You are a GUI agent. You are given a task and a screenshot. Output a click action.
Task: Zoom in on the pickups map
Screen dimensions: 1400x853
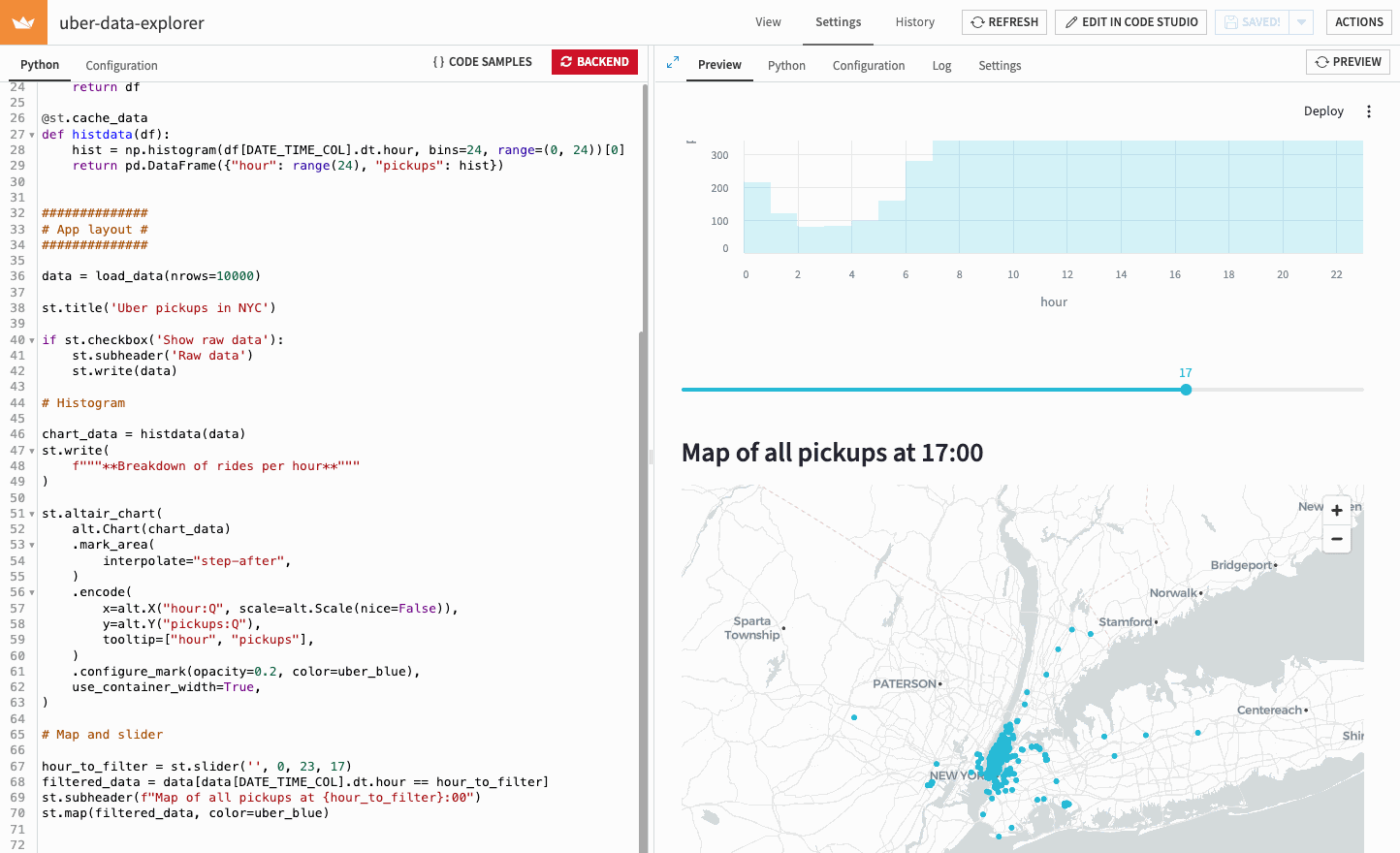(1337, 510)
